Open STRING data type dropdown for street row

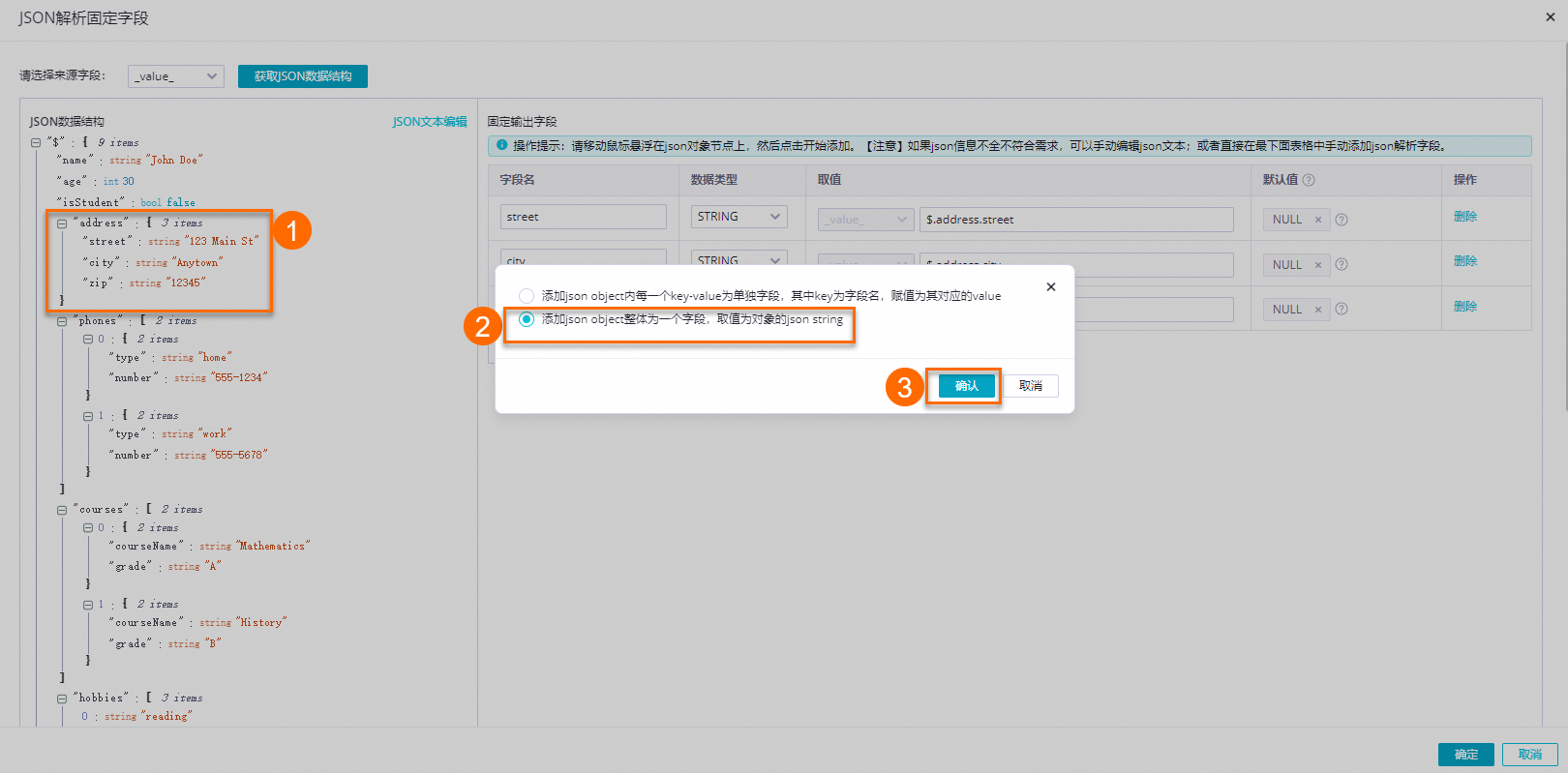[x=739, y=217]
